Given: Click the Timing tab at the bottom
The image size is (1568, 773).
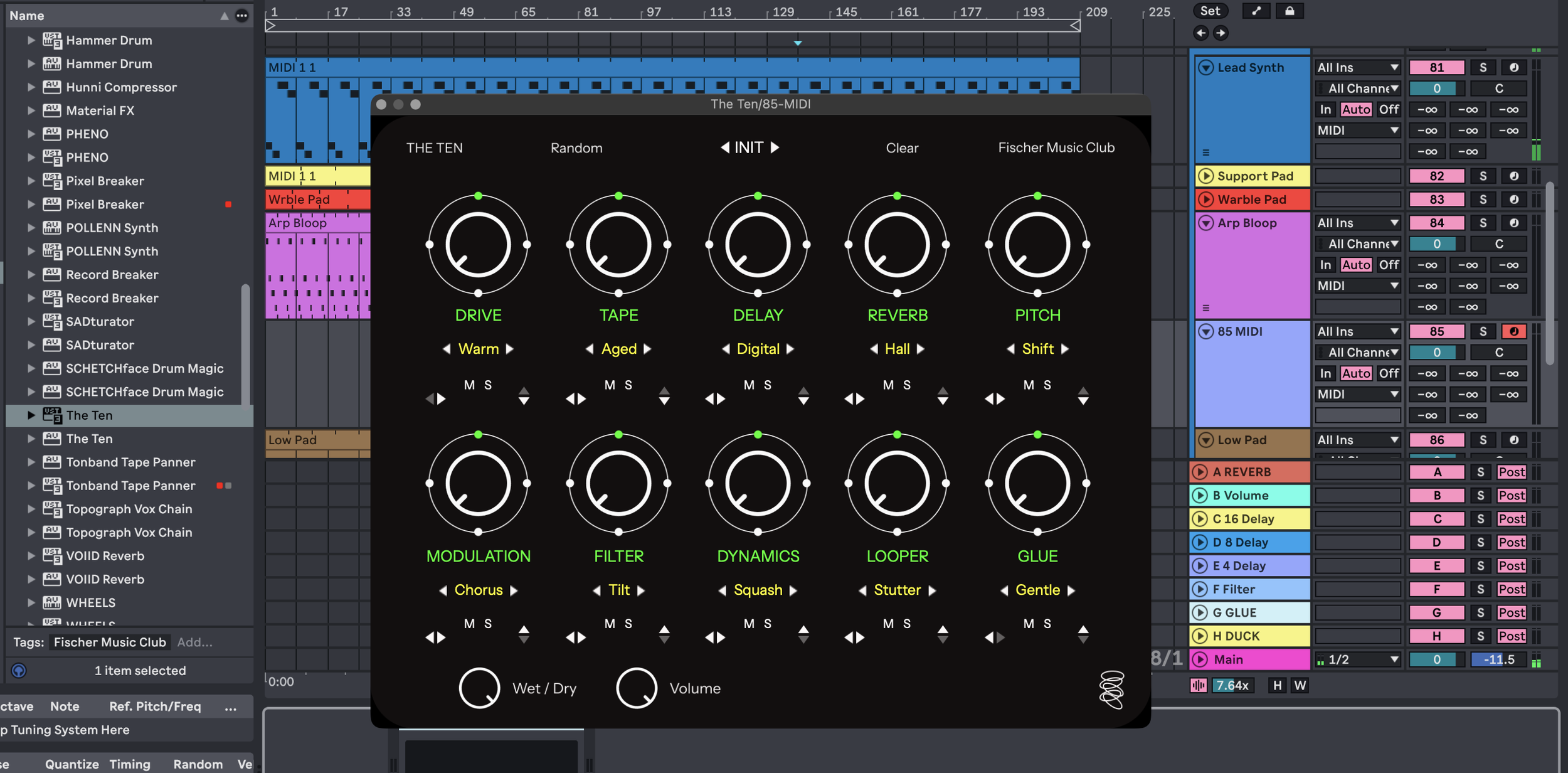Looking at the screenshot, I should point(130,764).
